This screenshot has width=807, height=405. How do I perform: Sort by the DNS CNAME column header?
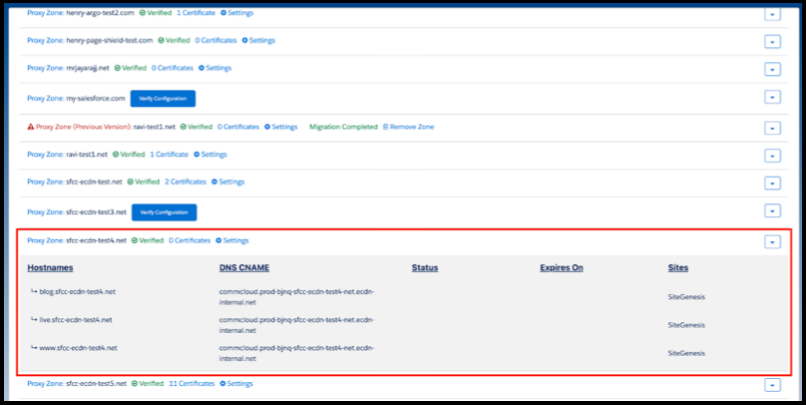244,268
